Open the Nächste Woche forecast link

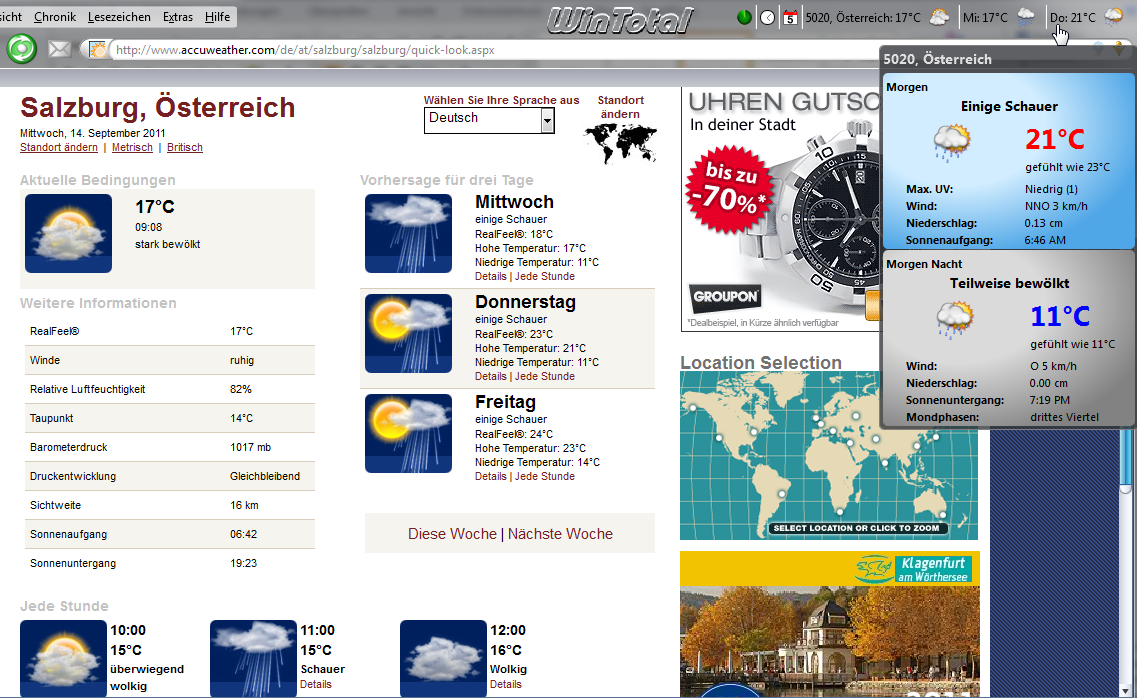(x=561, y=533)
